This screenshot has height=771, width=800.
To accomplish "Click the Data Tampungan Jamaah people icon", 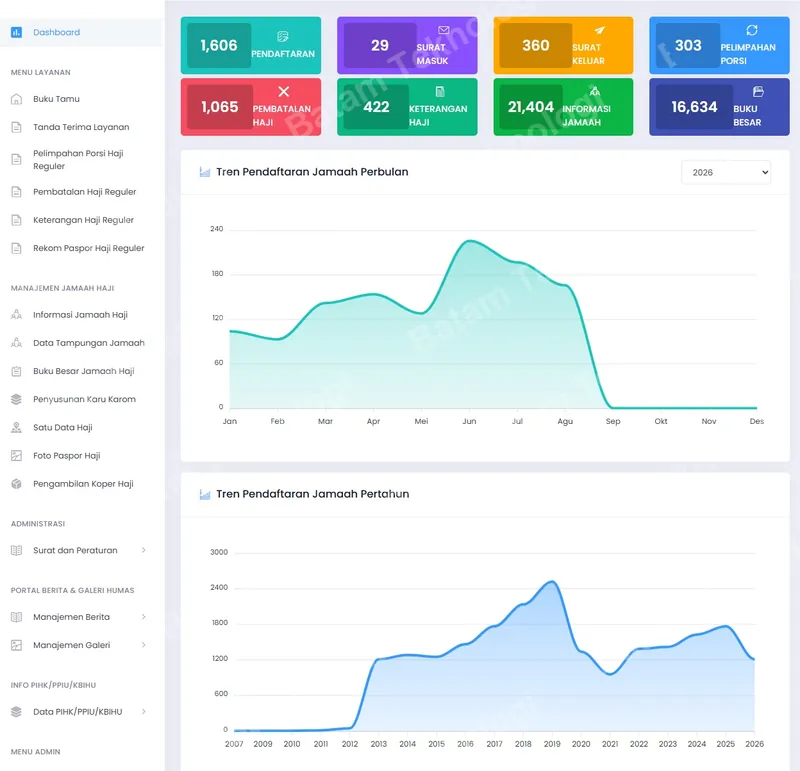I will point(16,343).
